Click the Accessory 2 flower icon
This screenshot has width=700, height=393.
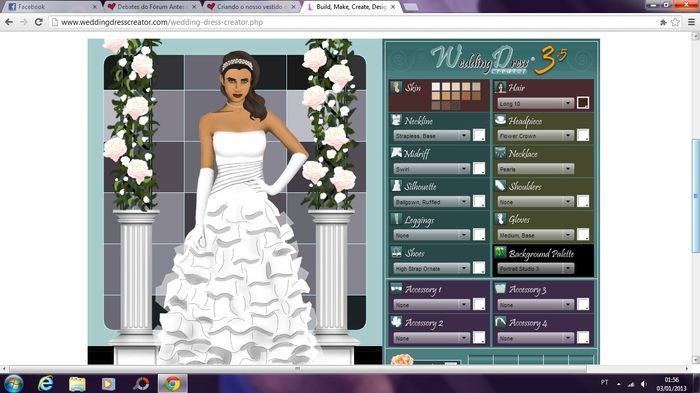pyautogui.click(x=396, y=322)
